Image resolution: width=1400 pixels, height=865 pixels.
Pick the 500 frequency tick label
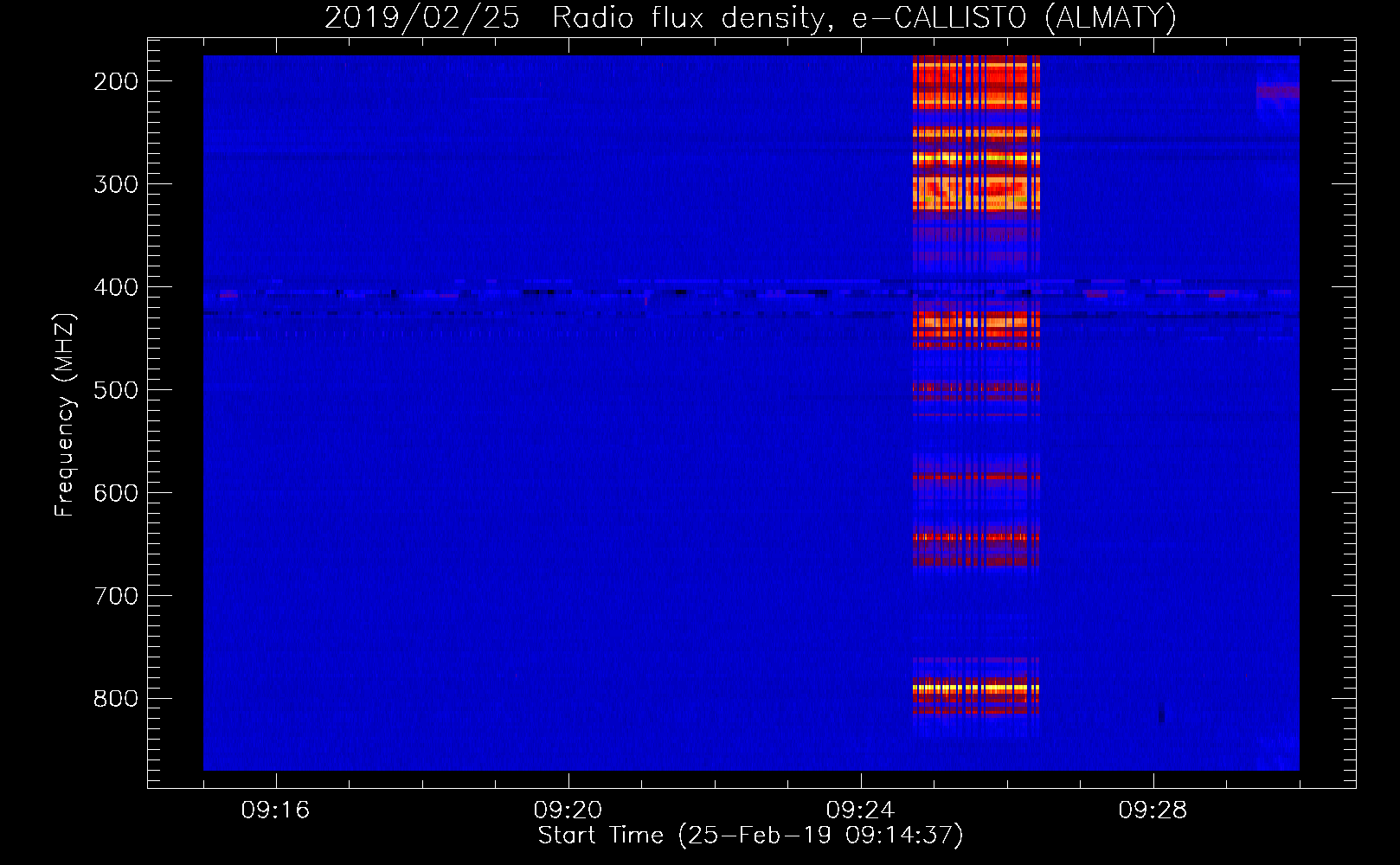click(x=116, y=390)
